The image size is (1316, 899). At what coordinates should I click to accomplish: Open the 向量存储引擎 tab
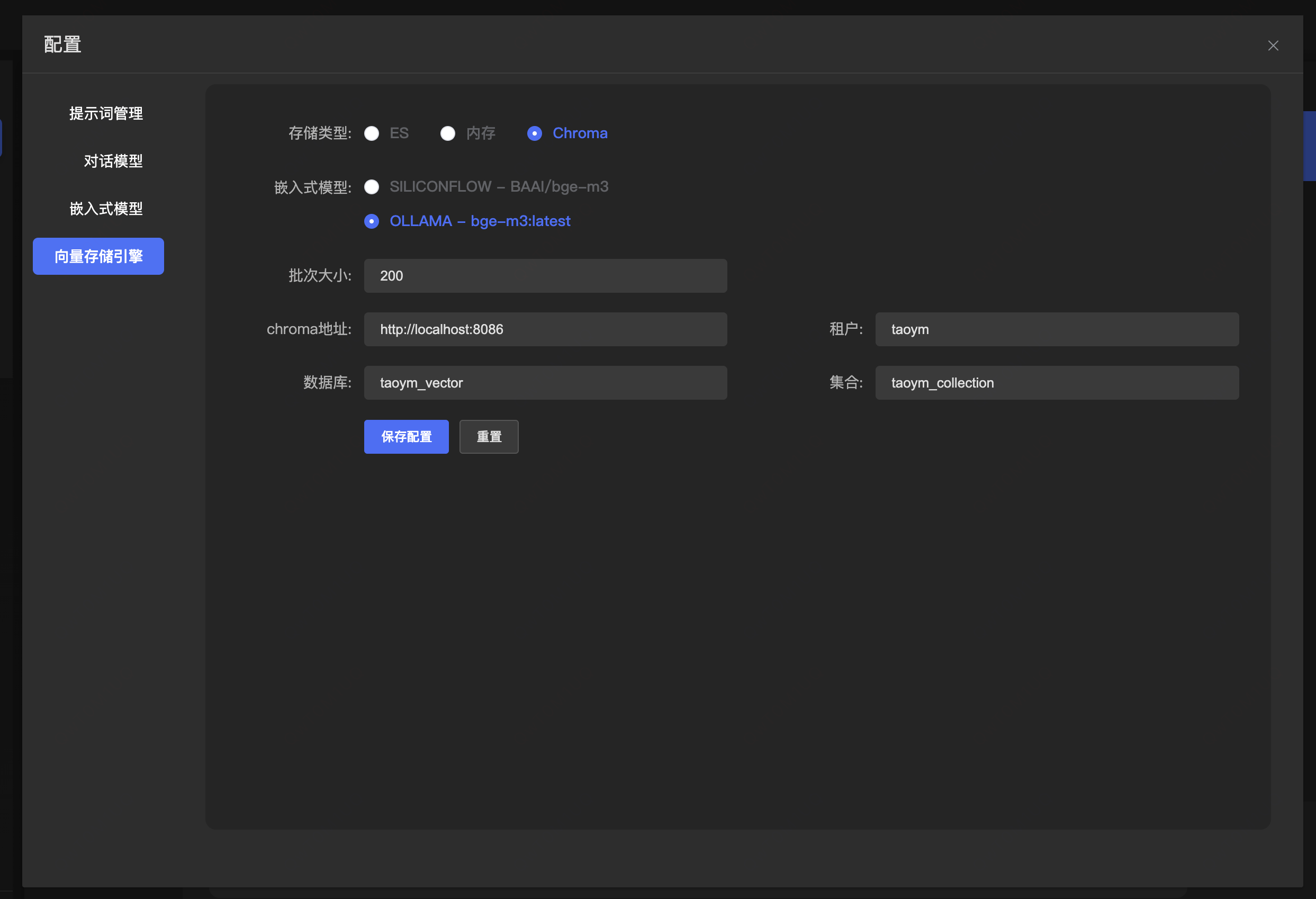click(x=98, y=256)
